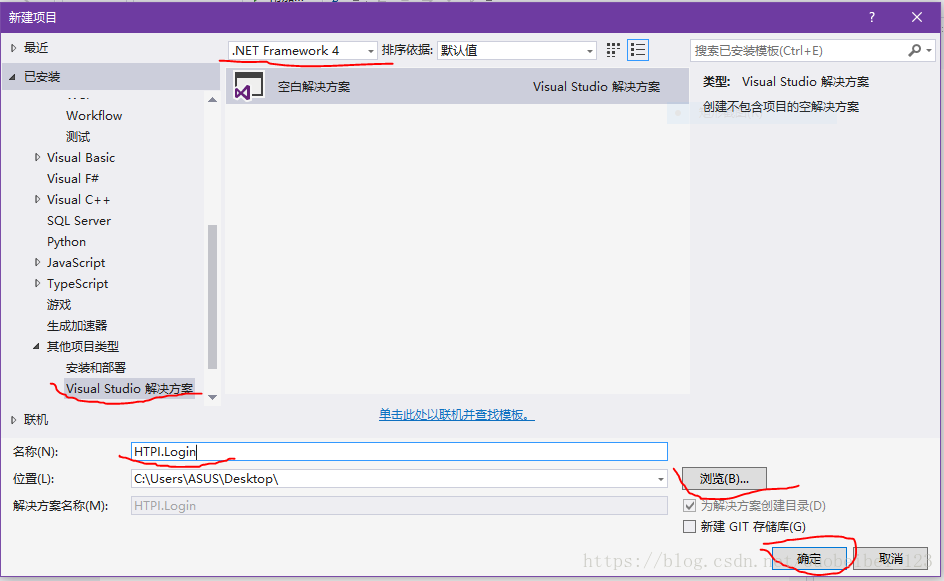Image resolution: width=944 pixels, height=581 pixels.
Task: Select SQL Server in the tree
Action: click(79, 221)
